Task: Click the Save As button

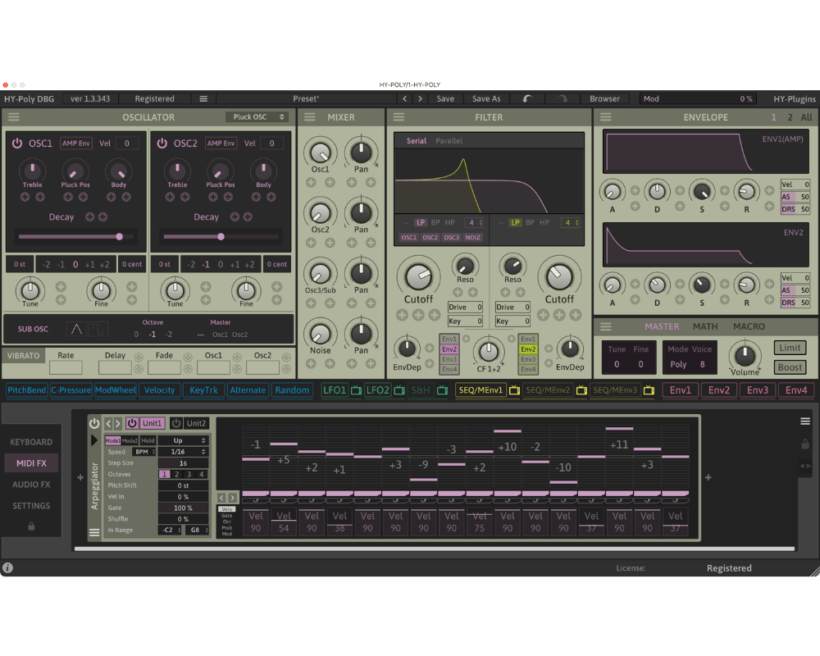Action: point(486,99)
